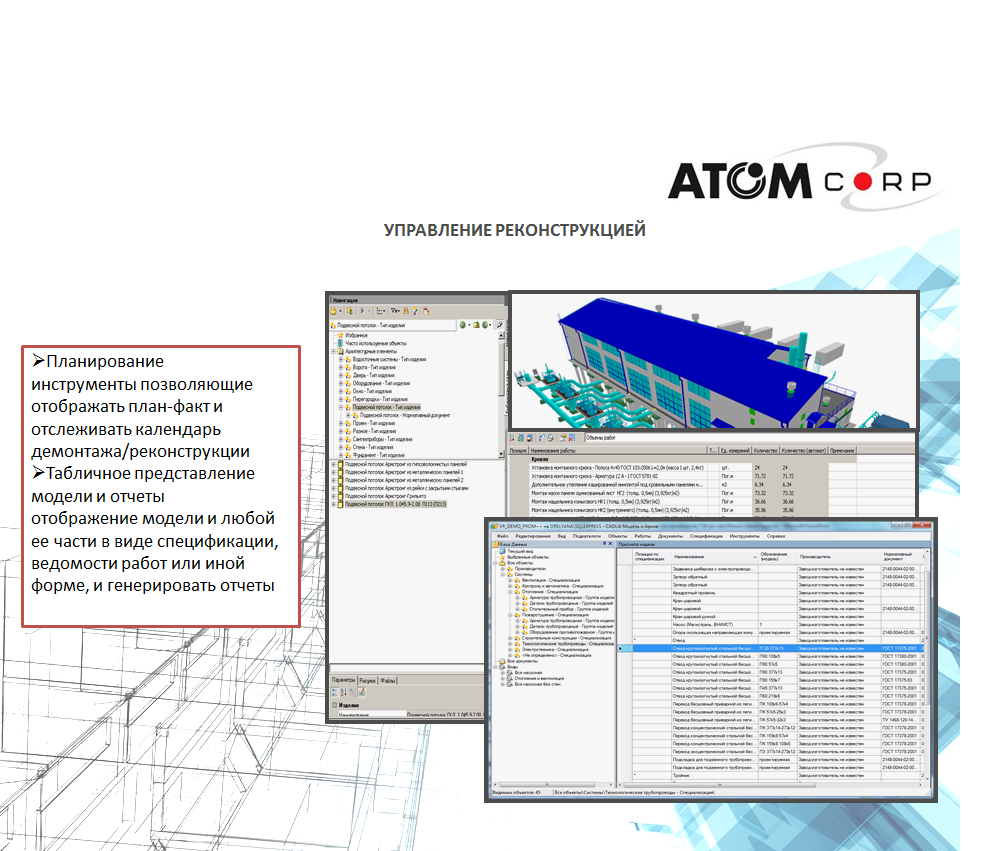Click the Избранное star icon in tree
Image resolution: width=995 pixels, height=851 pixels.
click(x=340, y=335)
